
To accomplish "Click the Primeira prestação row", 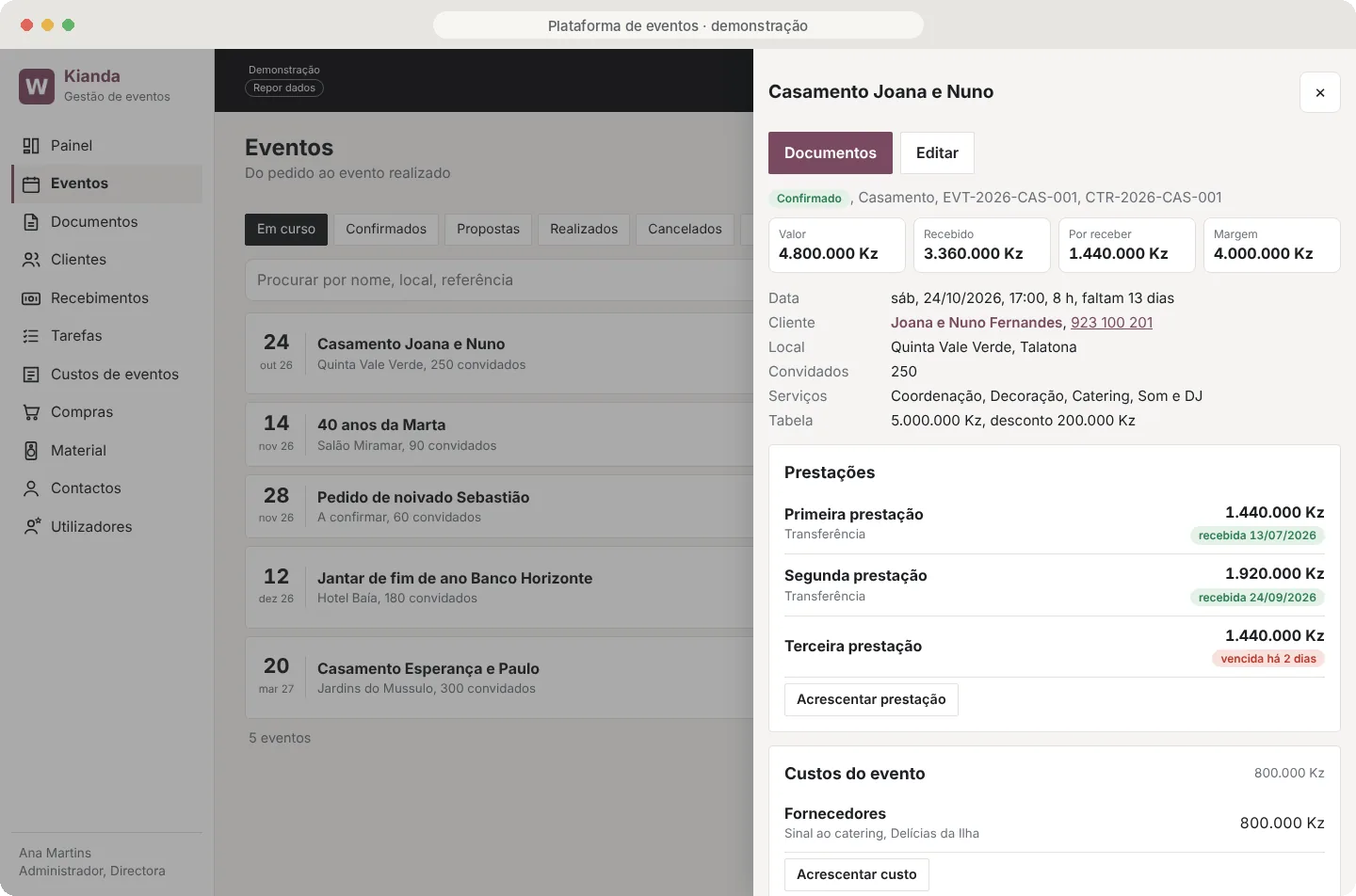I will [x=1055, y=524].
